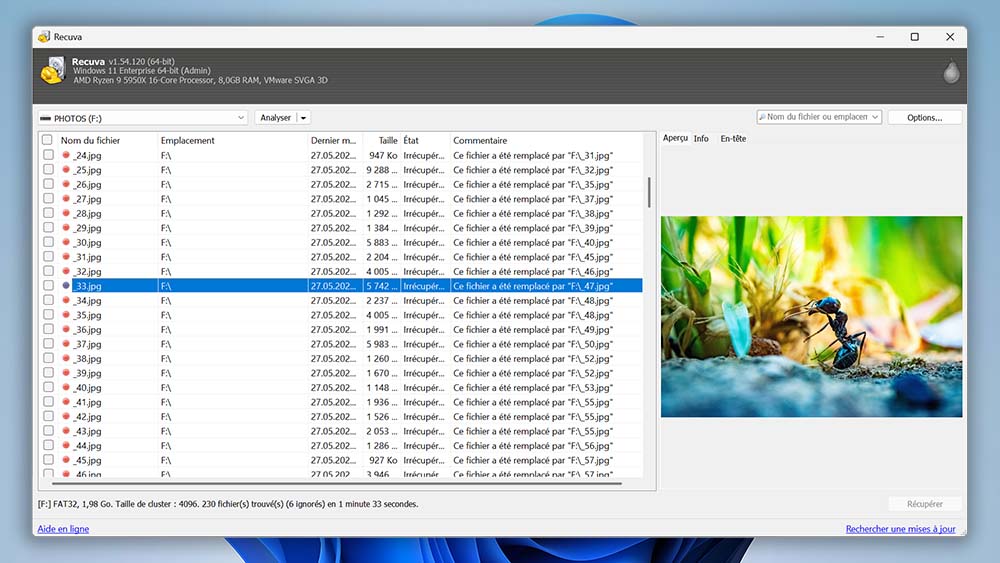Check the box for _36.jpg

(48, 329)
